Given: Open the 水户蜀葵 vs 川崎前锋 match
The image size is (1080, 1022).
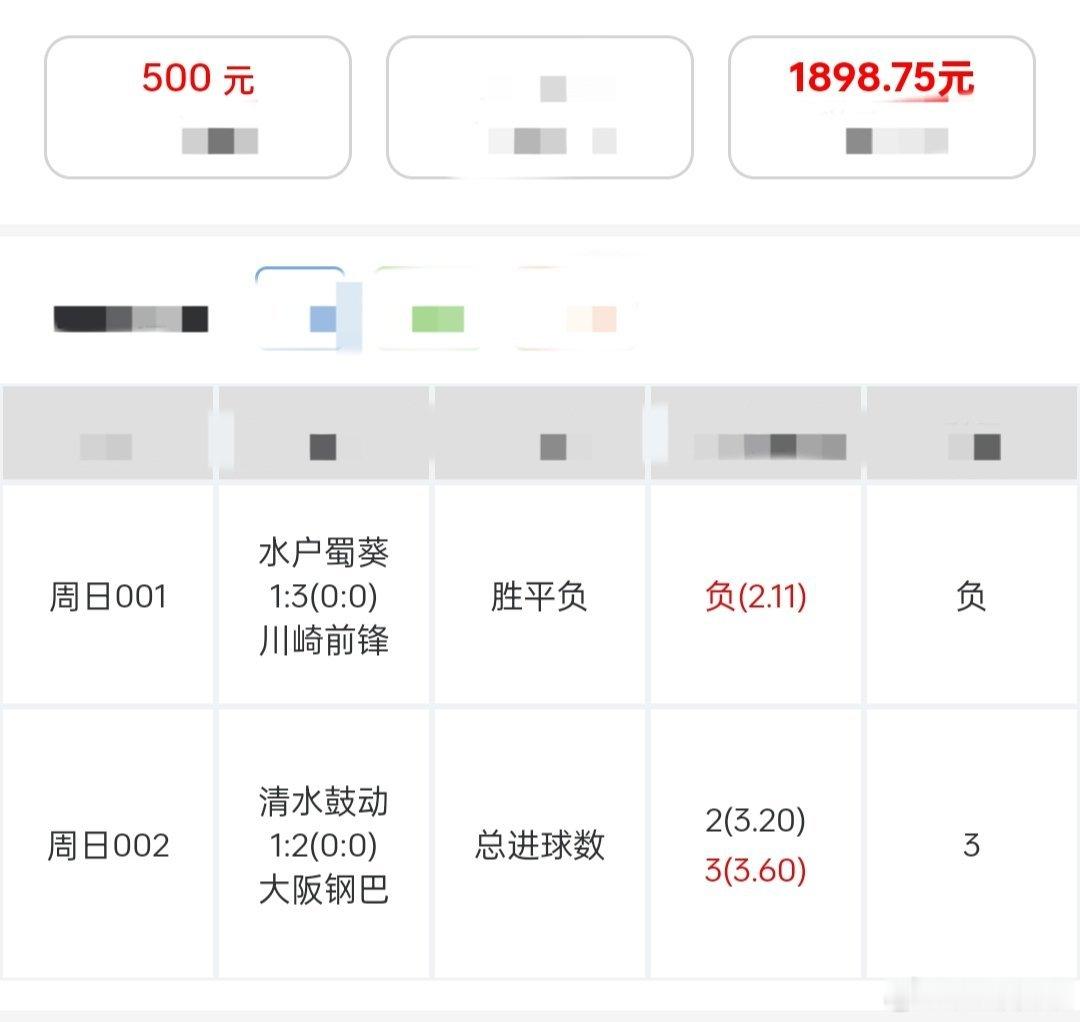Looking at the screenshot, I should 324,596.
